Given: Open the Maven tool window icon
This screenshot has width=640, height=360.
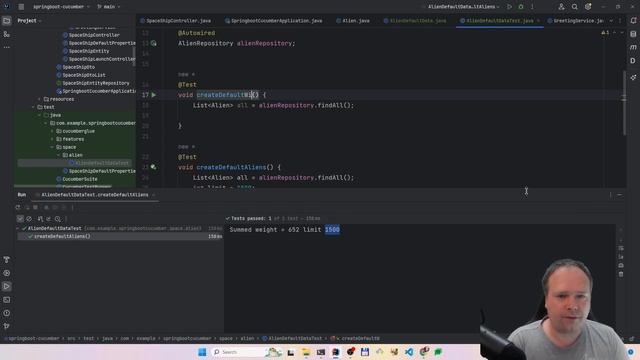Looking at the screenshot, I should tap(633, 47).
